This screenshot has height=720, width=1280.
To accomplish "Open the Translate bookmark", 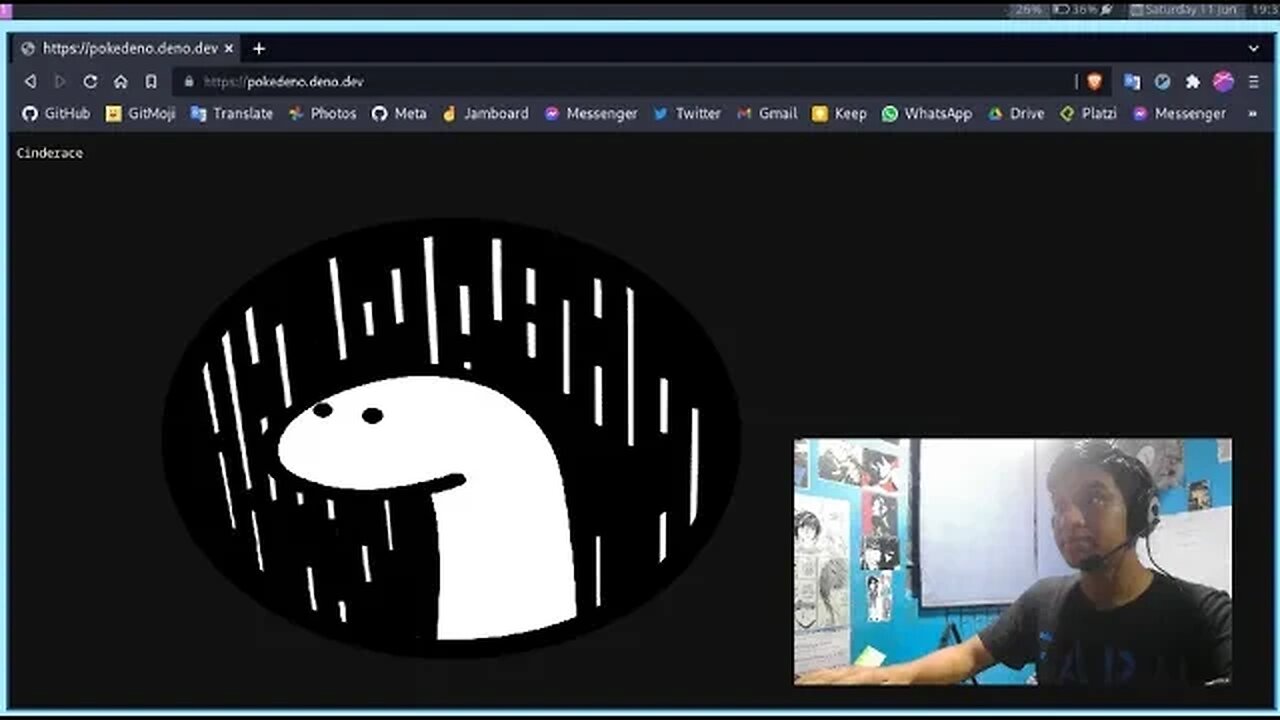I will coord(232,114).
